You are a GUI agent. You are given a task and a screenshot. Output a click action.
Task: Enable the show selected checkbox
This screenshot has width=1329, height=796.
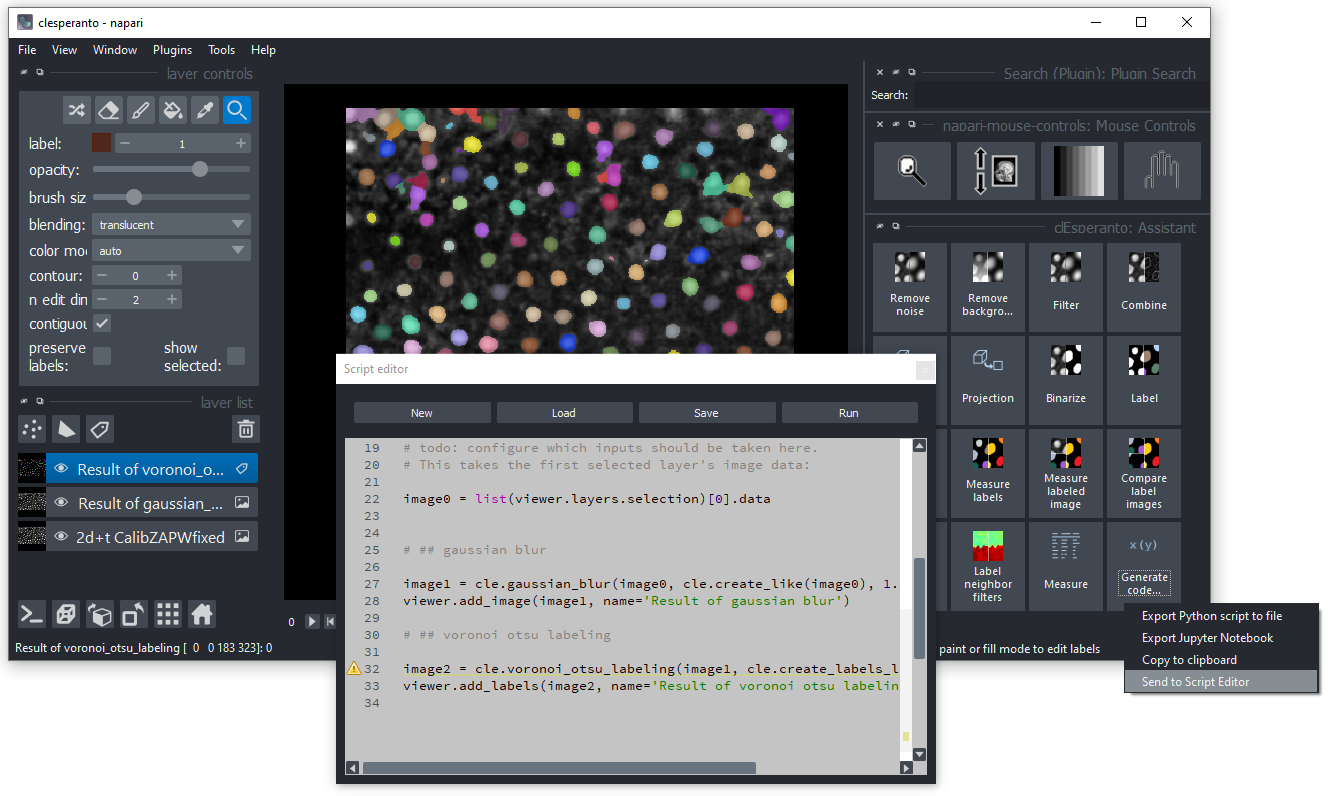click(x=236, y=356)
